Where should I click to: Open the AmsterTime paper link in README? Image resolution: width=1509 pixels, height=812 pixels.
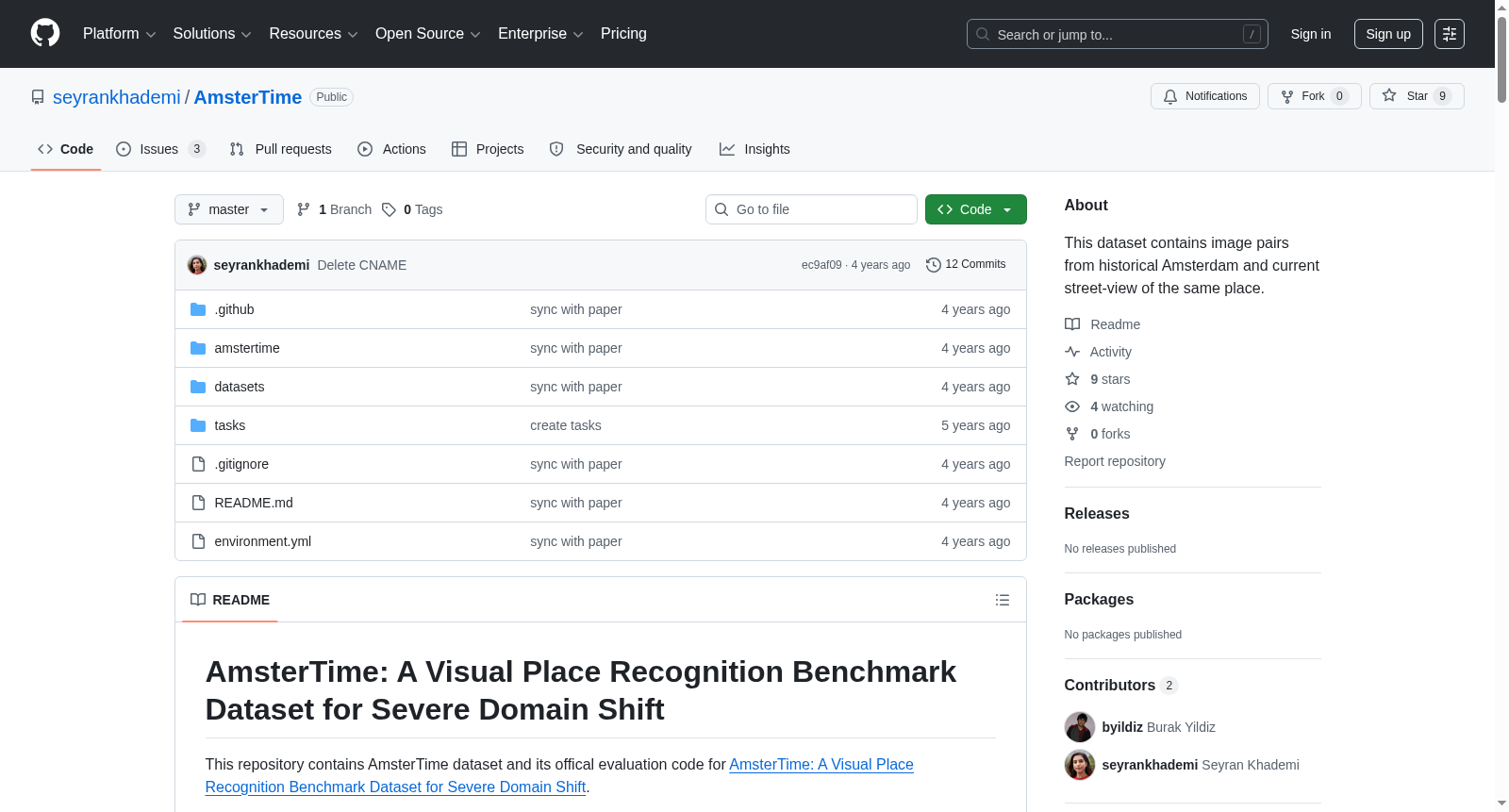(x=559, y=776)
